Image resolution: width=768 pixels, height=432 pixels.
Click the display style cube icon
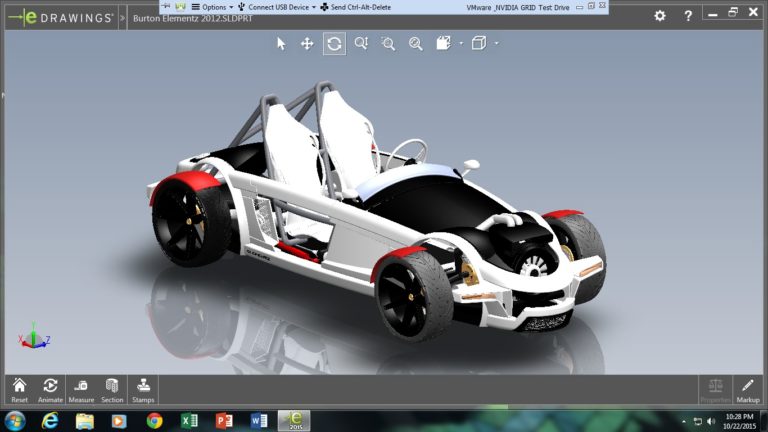479,43
